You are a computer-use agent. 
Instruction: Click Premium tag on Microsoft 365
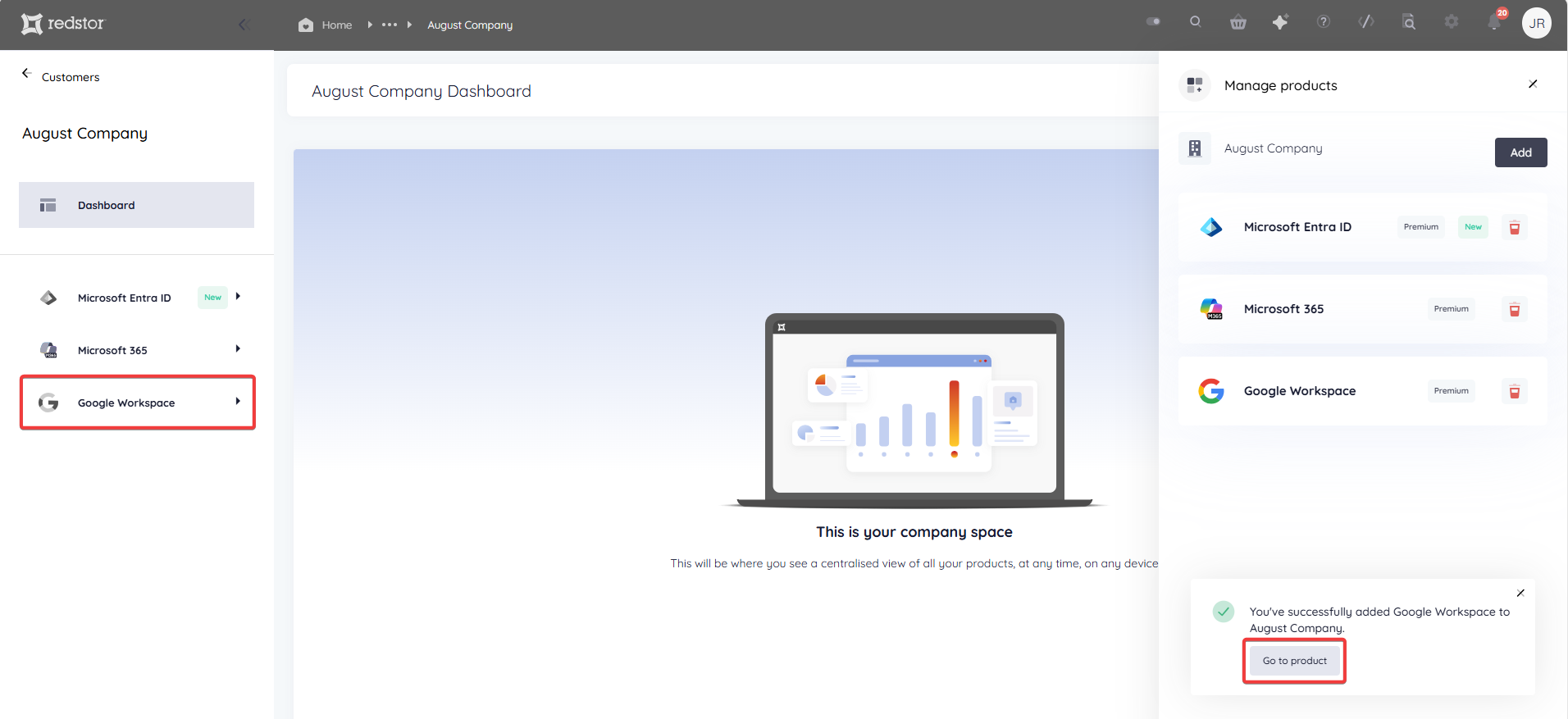[1451, 309]
